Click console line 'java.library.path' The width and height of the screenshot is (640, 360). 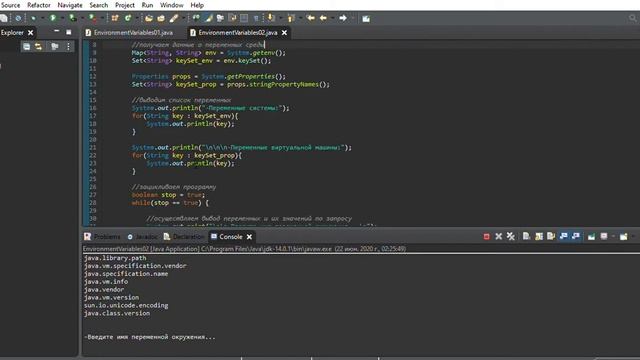pos(115,258)
